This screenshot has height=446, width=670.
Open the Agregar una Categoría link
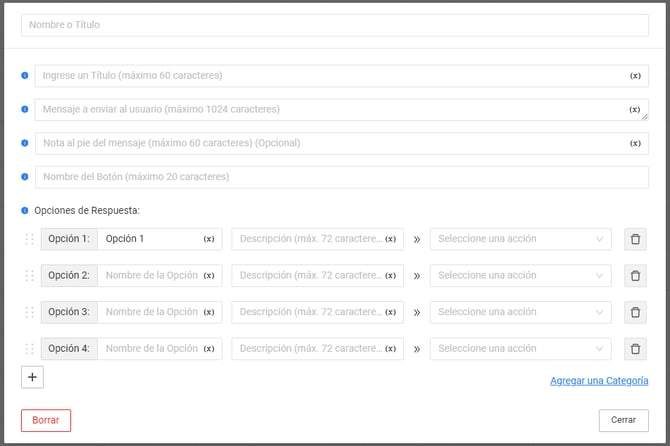599,381
